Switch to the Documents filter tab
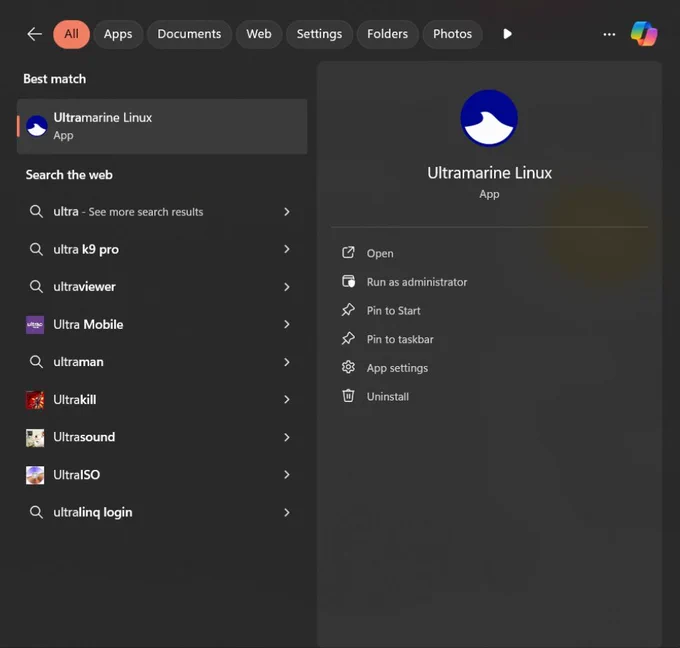Screen dimensions: 680x648 [189, 34]
